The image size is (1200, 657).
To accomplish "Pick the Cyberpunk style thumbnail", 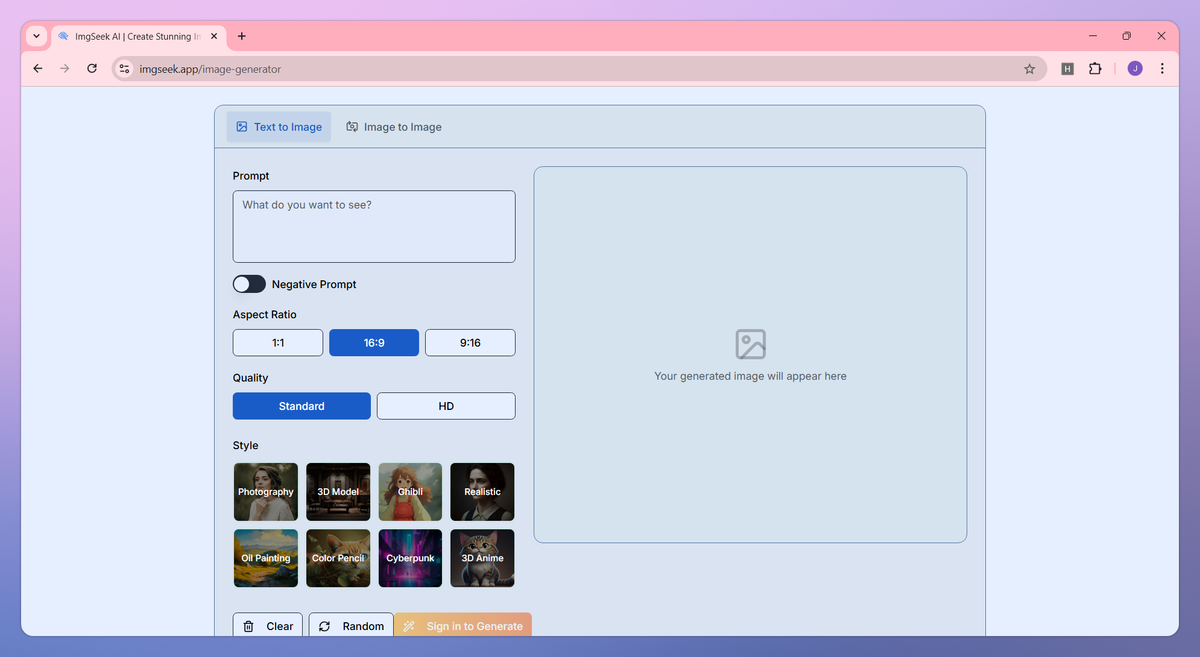I will click(x=410, y=558).
